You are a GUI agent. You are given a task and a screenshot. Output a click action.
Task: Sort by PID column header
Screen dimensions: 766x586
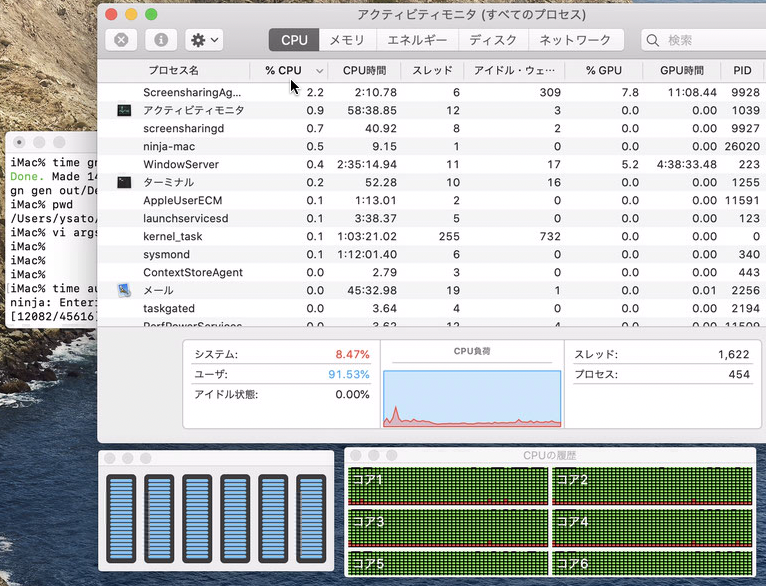[x=742, y=71]
